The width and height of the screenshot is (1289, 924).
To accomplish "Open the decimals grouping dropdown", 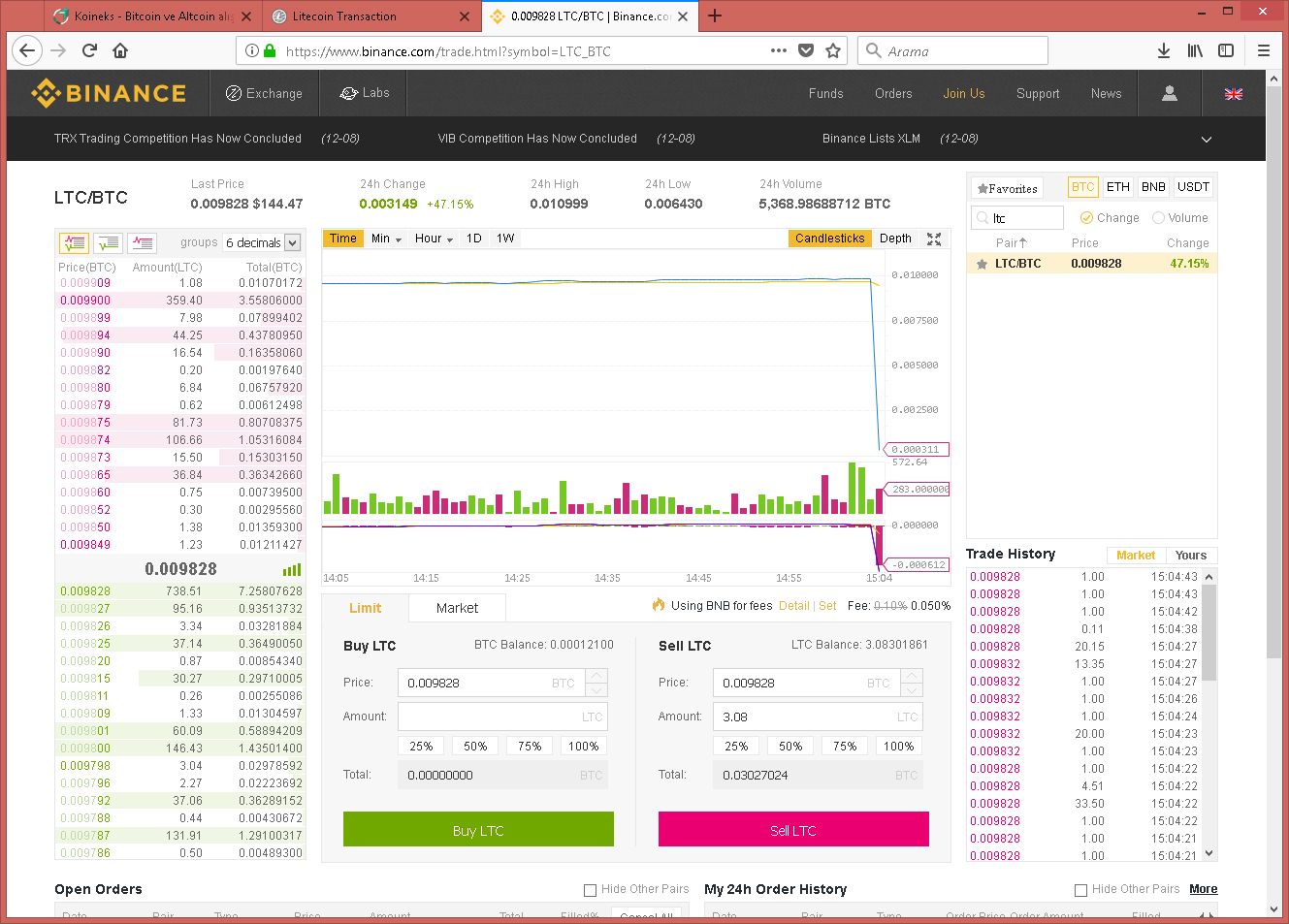I will pyautogui.click(x=263, y=242).
